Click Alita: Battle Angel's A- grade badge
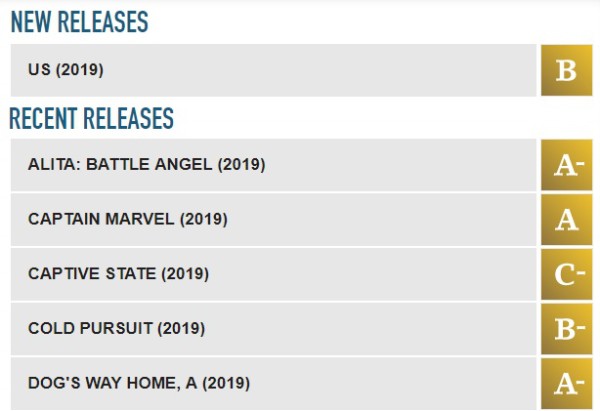 point(566,165)
